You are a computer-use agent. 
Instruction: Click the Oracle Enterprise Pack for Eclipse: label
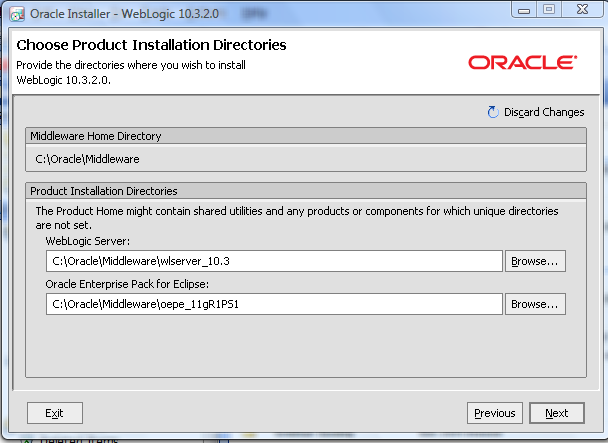pyautogui.click(x=127, y=284)
